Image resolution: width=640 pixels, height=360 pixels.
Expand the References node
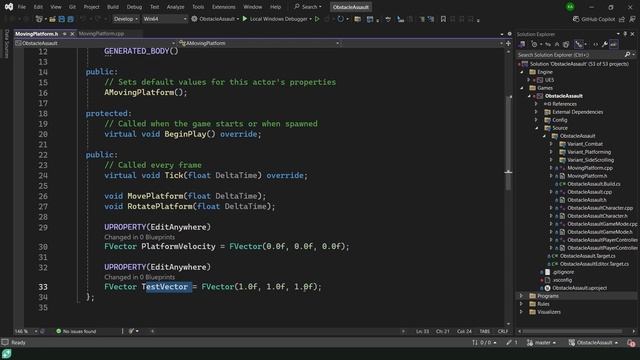536,104
